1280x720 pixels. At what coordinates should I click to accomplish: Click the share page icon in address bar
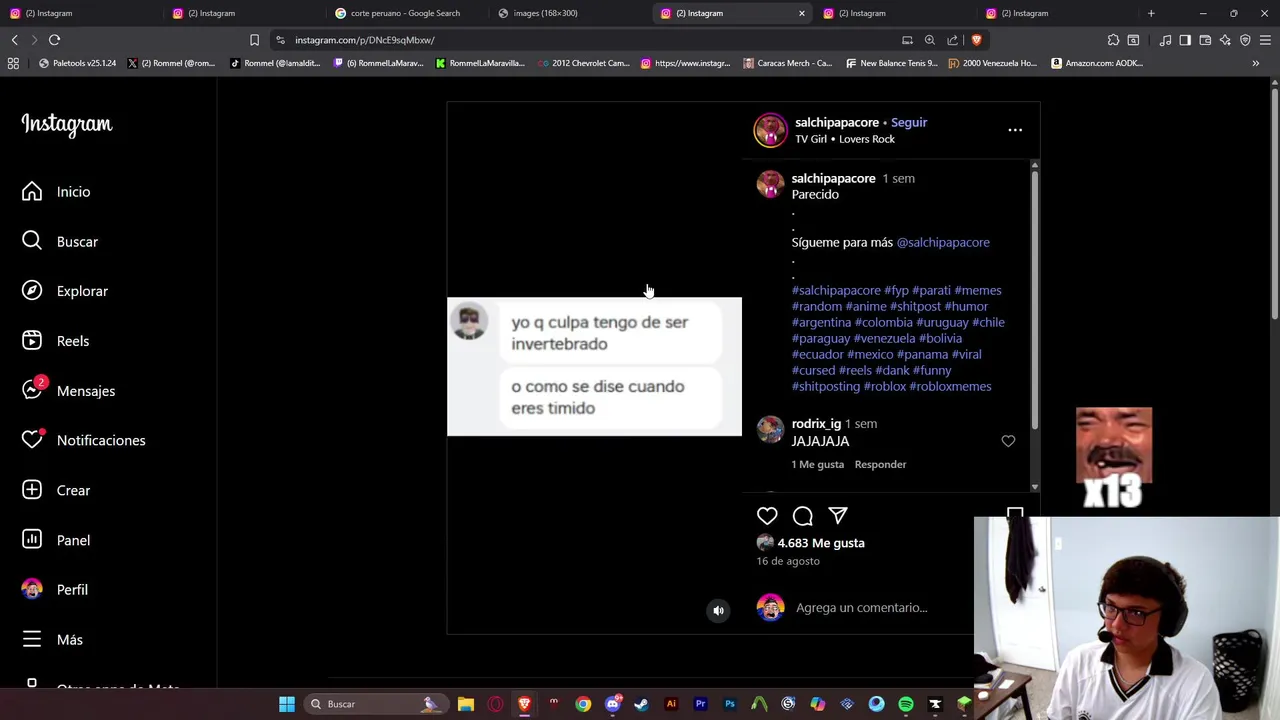[952, 40]
